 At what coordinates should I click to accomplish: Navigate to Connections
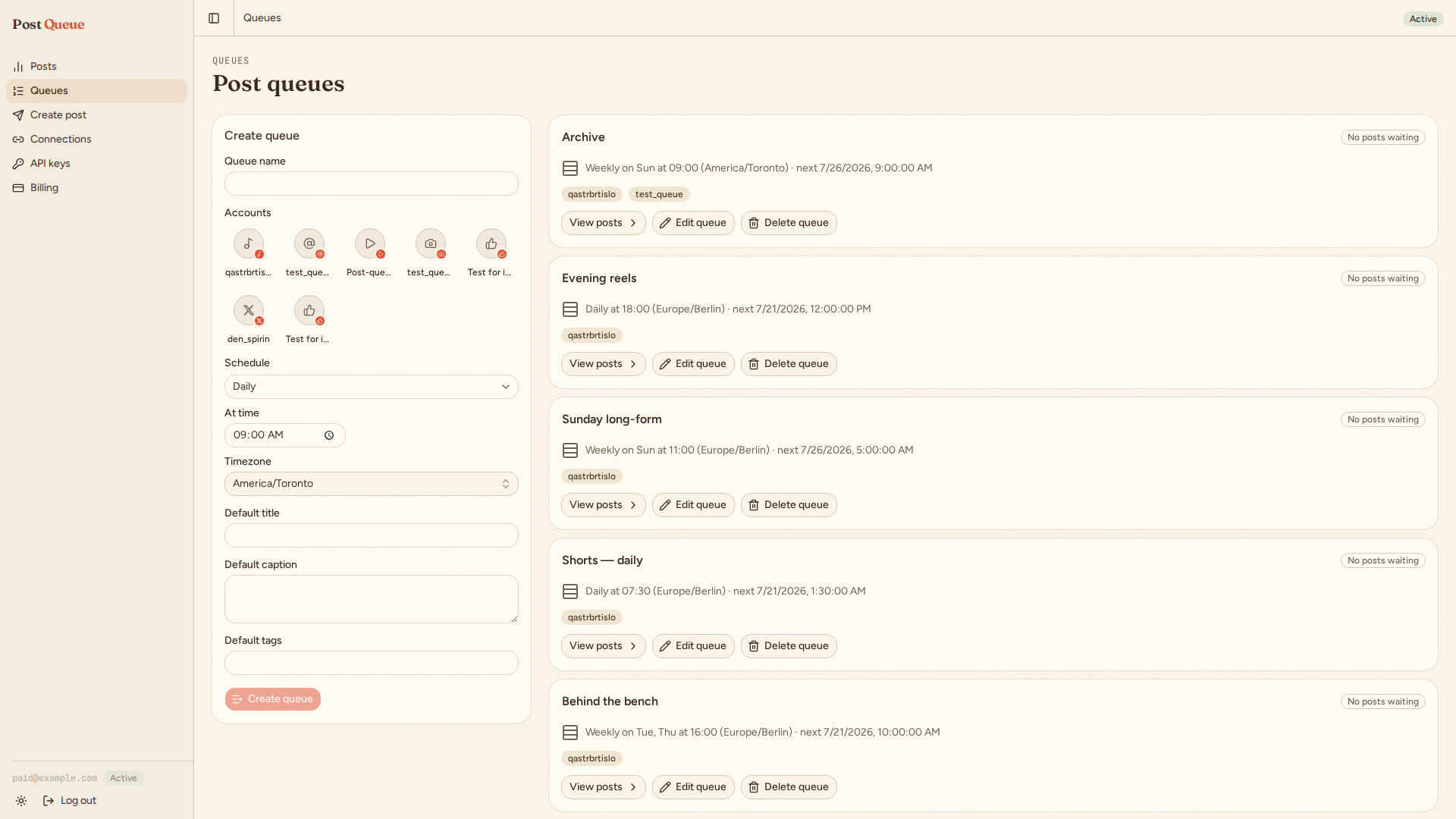pyautogui.click(x=96, y=140)
